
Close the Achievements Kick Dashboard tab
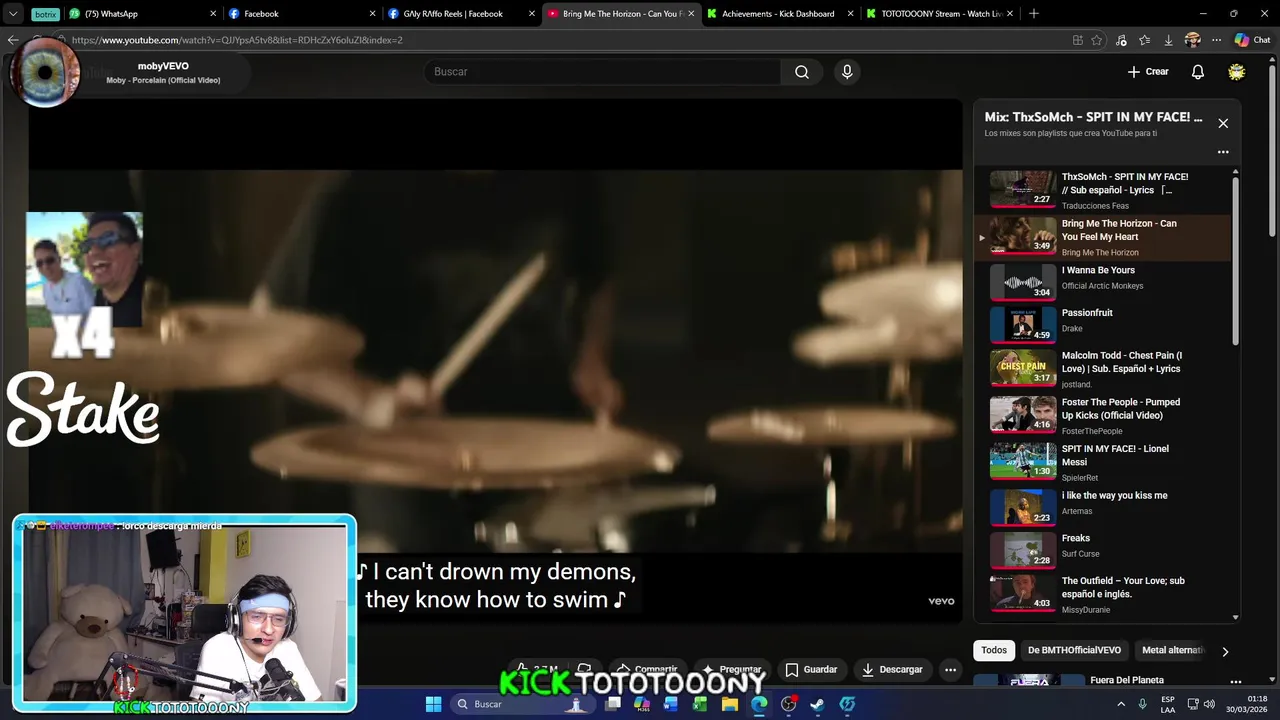coord(850,14)
